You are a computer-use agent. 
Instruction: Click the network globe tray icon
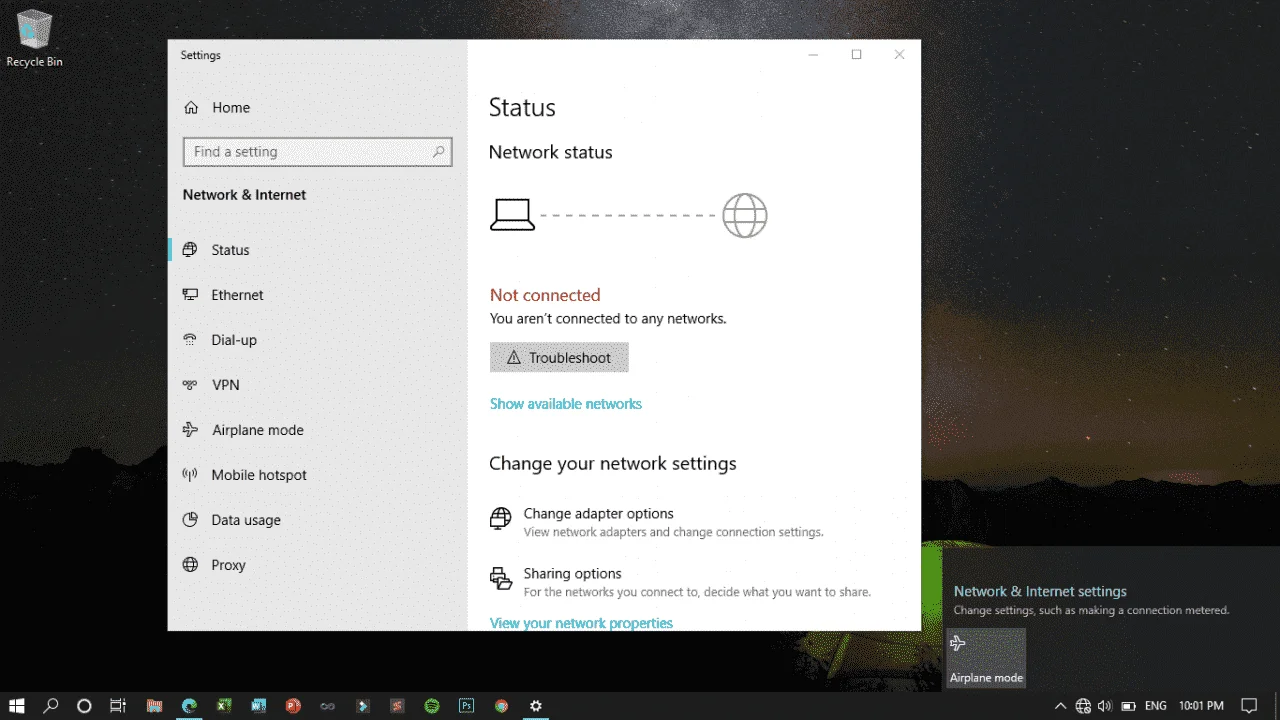pyautogui.click(x=1083, y=706)
